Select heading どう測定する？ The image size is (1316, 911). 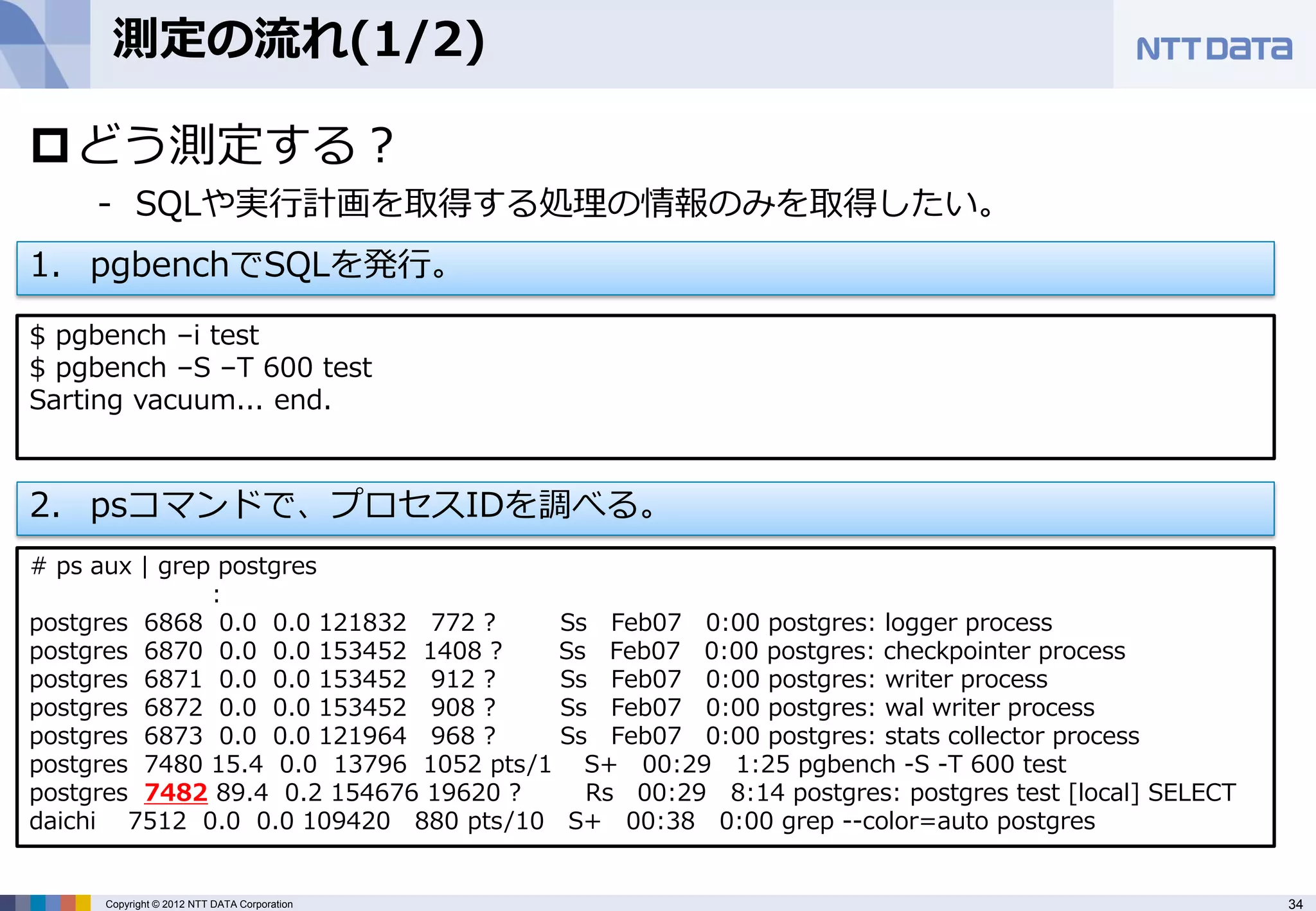tap(235, 145)
